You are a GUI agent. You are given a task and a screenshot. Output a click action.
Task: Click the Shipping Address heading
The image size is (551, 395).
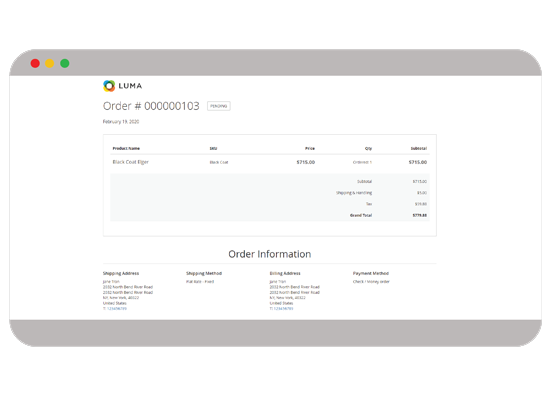(121, 273)
